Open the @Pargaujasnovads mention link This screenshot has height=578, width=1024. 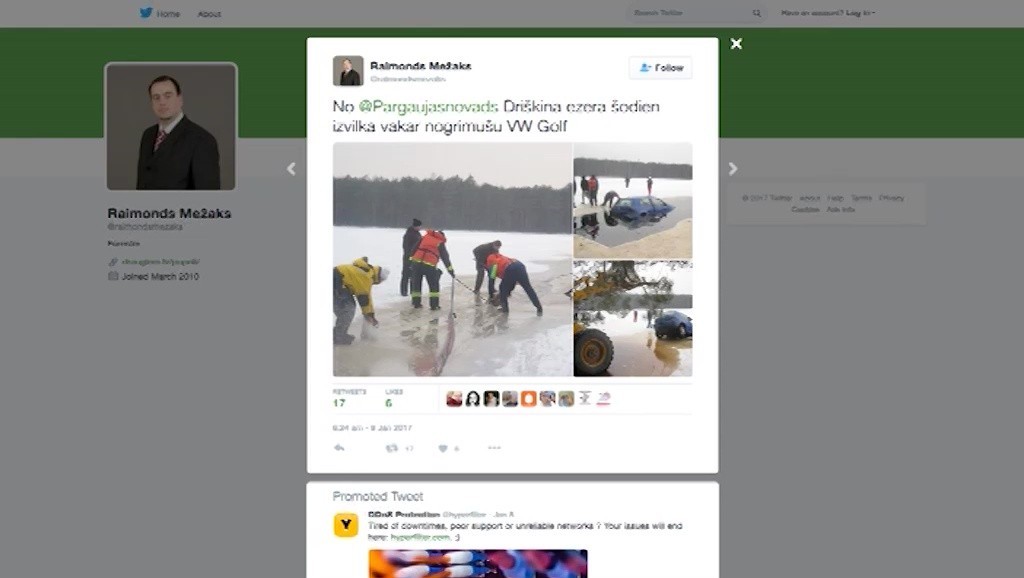[428, 106]
